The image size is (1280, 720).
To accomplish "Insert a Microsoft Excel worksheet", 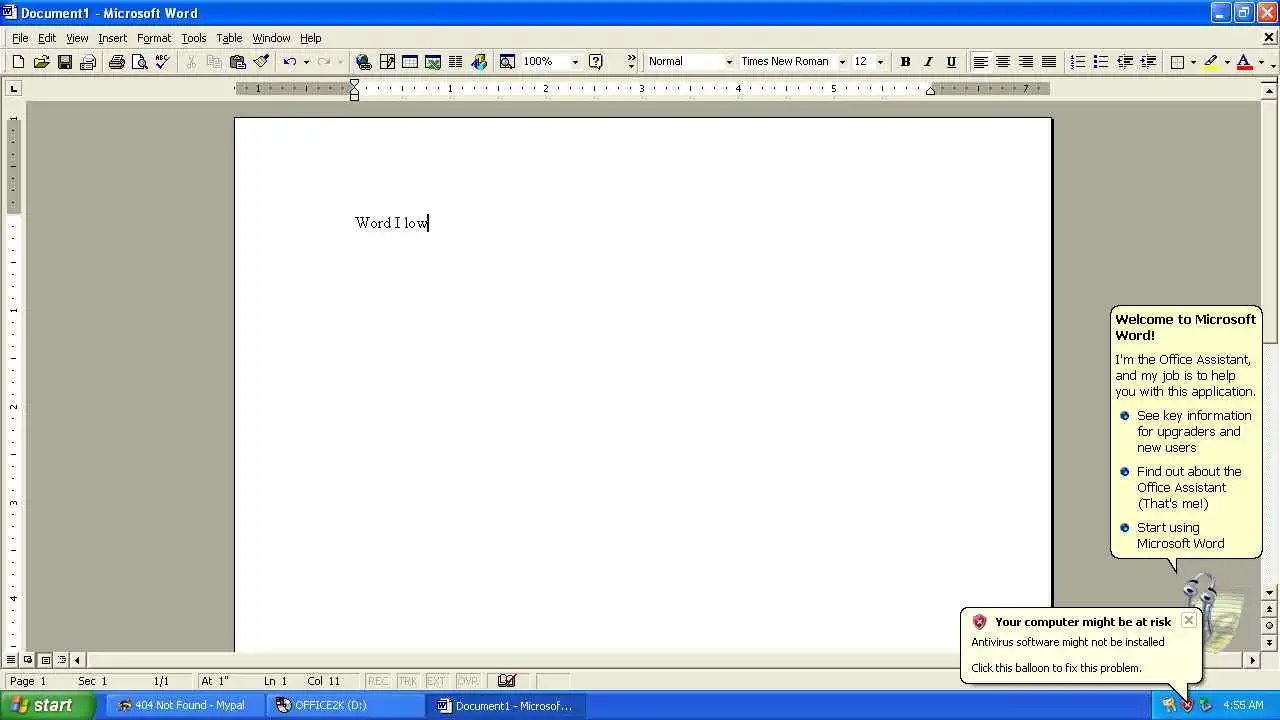I will pyautogui.click(x=433, y=62).
